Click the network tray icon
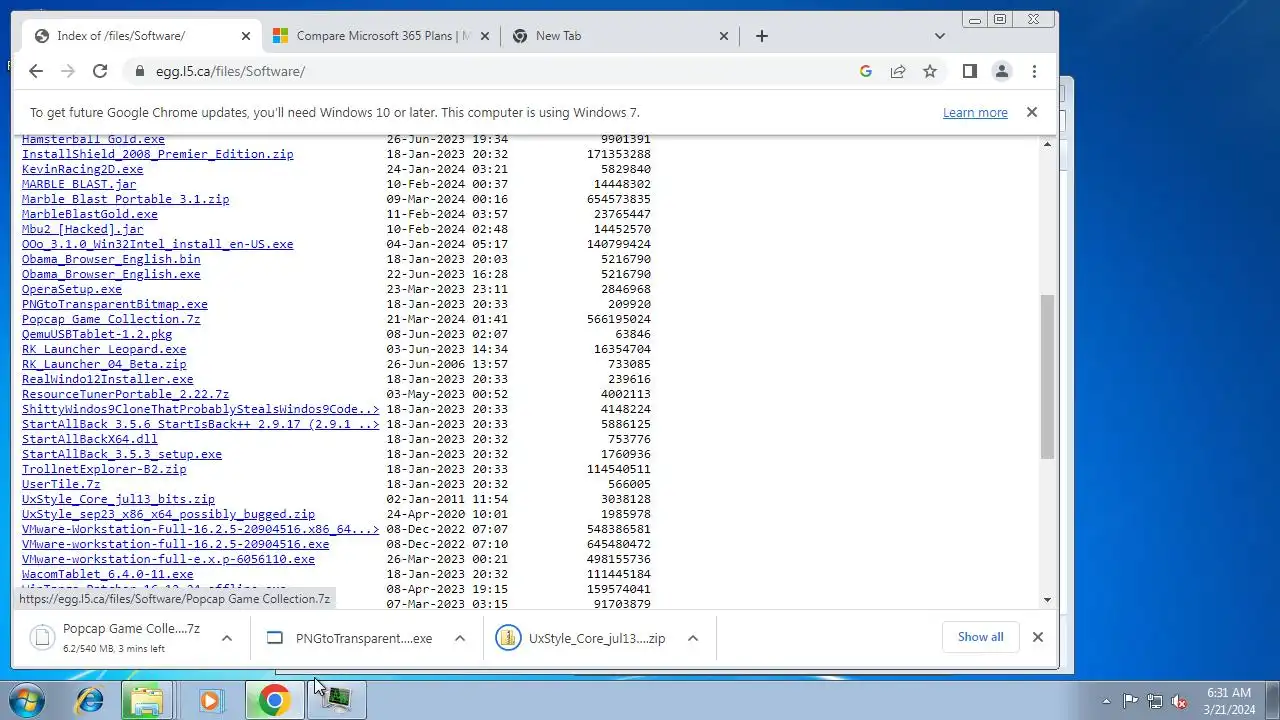Screen dimensions: 1280x720 click(x=1155, y=701)
